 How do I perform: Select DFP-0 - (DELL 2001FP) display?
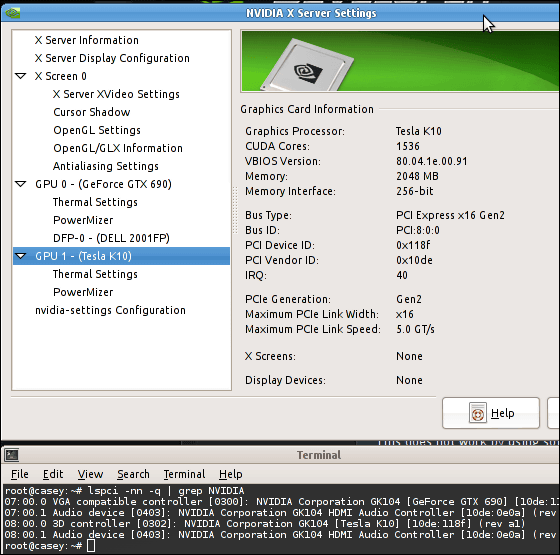click(x=111, y=238)
